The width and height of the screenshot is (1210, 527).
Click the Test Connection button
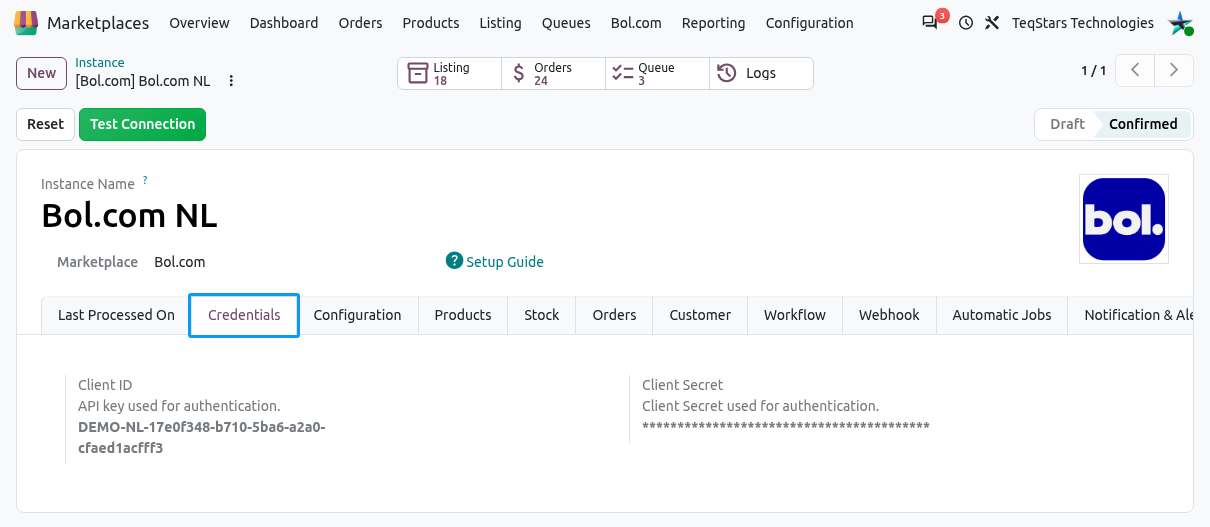coord(142,124)
